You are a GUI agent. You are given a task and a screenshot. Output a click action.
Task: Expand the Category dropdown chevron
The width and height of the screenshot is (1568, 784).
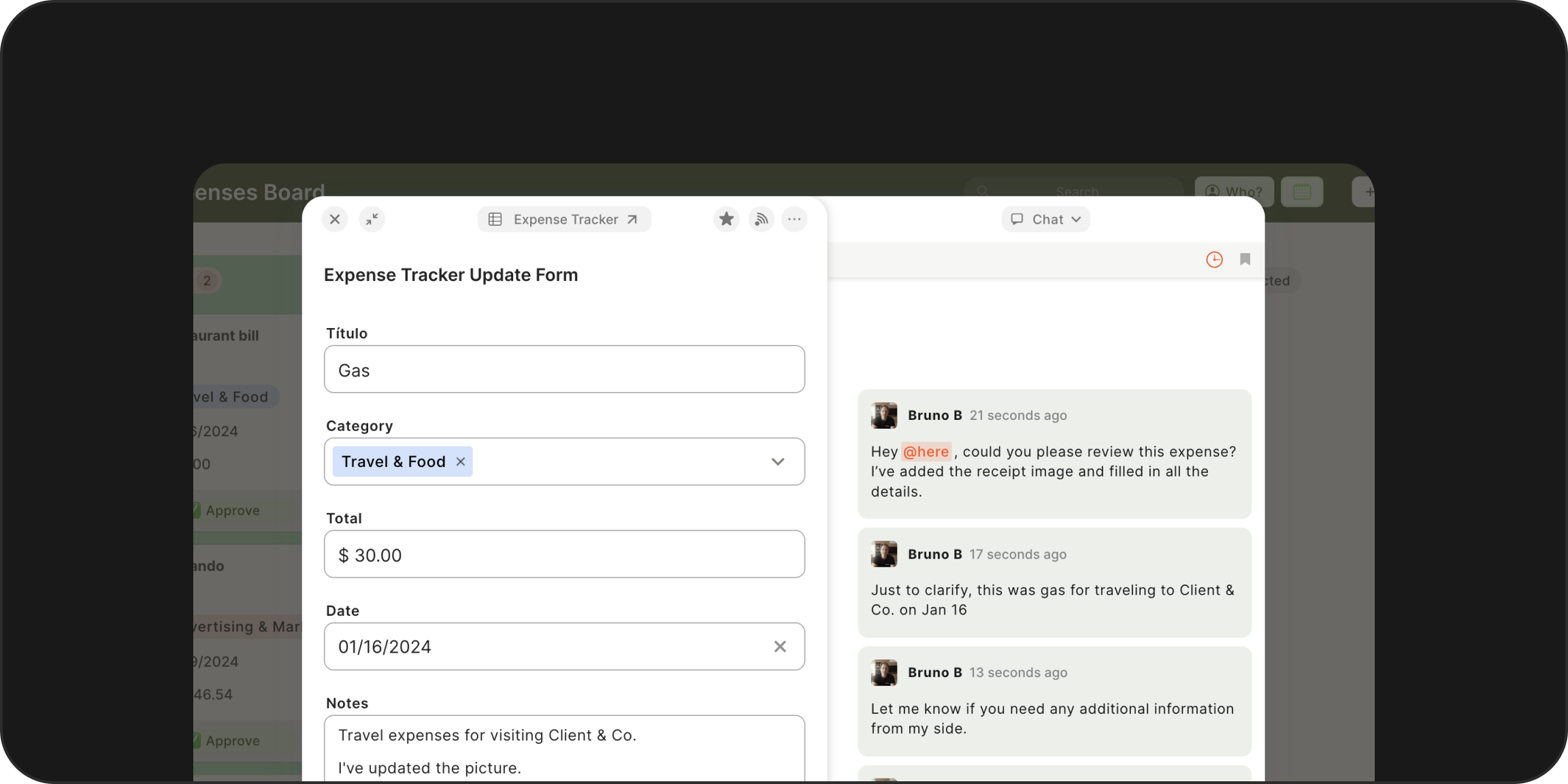778,461
